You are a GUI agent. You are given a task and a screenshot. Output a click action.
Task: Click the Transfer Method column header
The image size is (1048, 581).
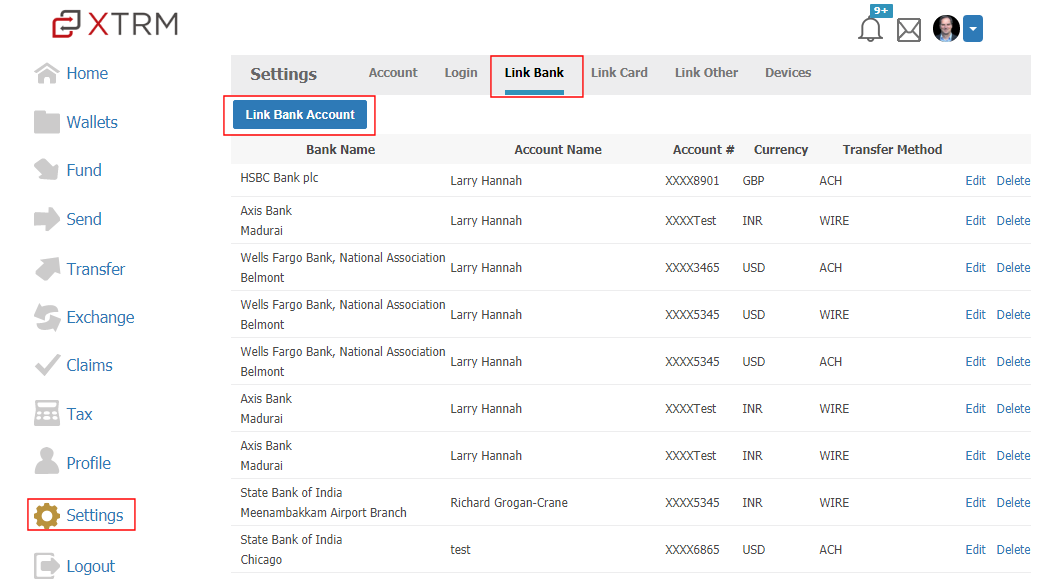892,150
